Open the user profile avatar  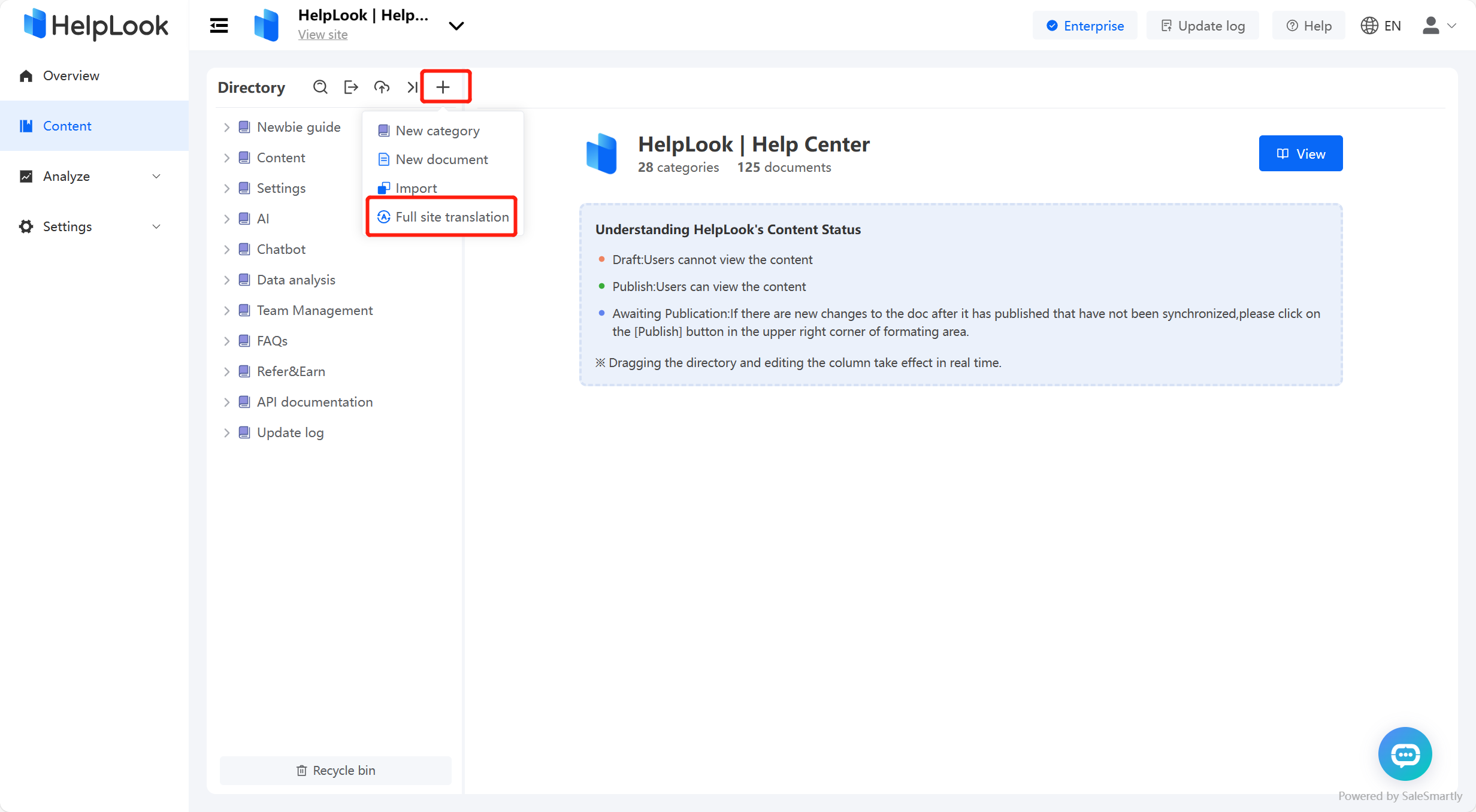1432,25
